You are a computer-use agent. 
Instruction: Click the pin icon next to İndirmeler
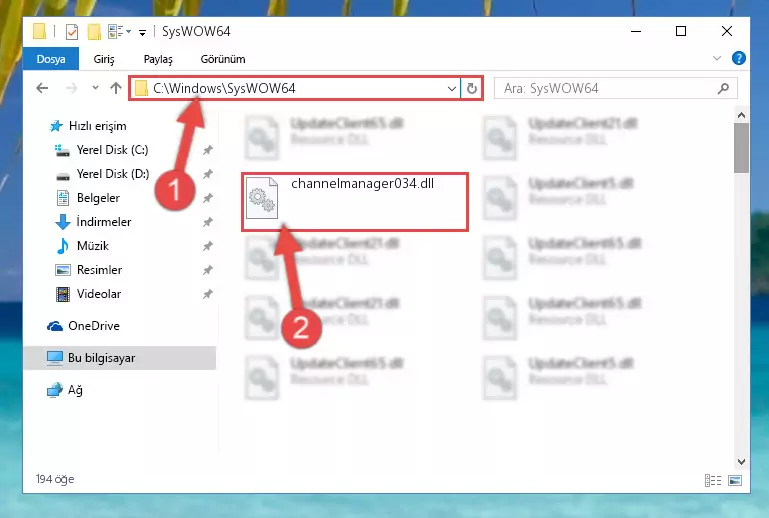click(x=208, y=222)
